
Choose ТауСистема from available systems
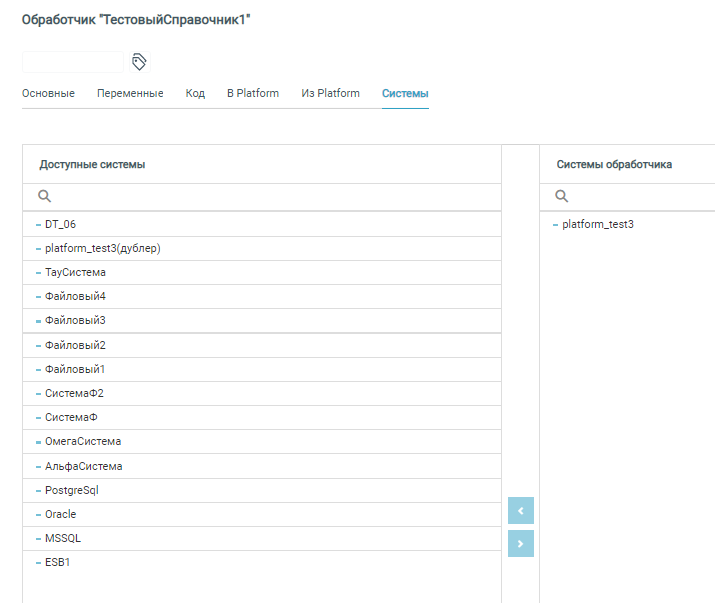point(75,272)
